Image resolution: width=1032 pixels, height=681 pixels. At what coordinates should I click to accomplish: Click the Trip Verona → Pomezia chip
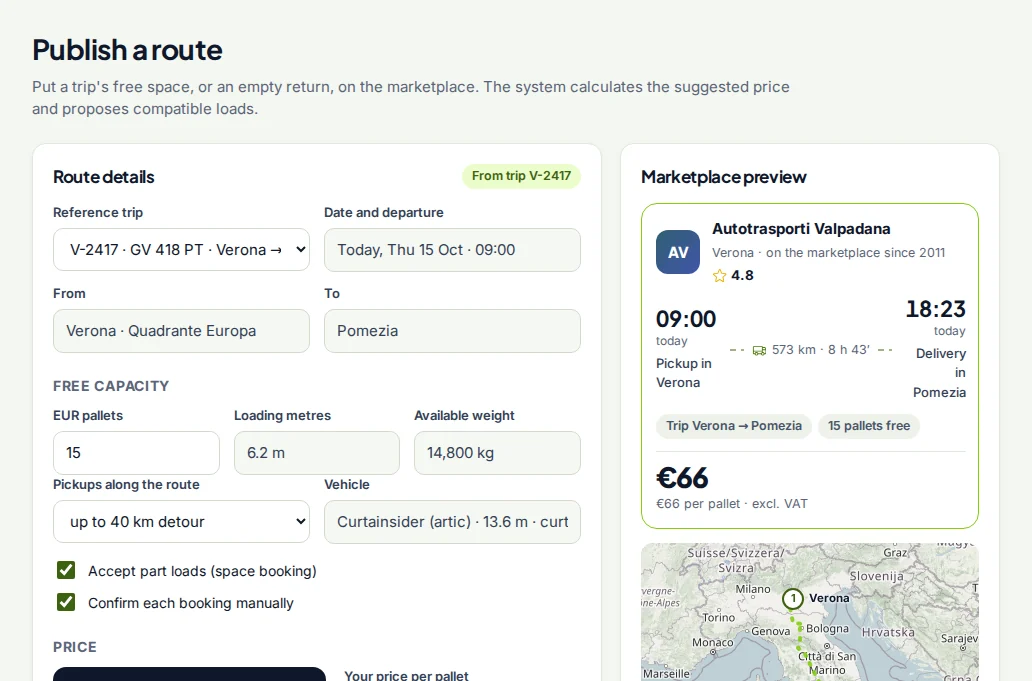pos(734,426)
